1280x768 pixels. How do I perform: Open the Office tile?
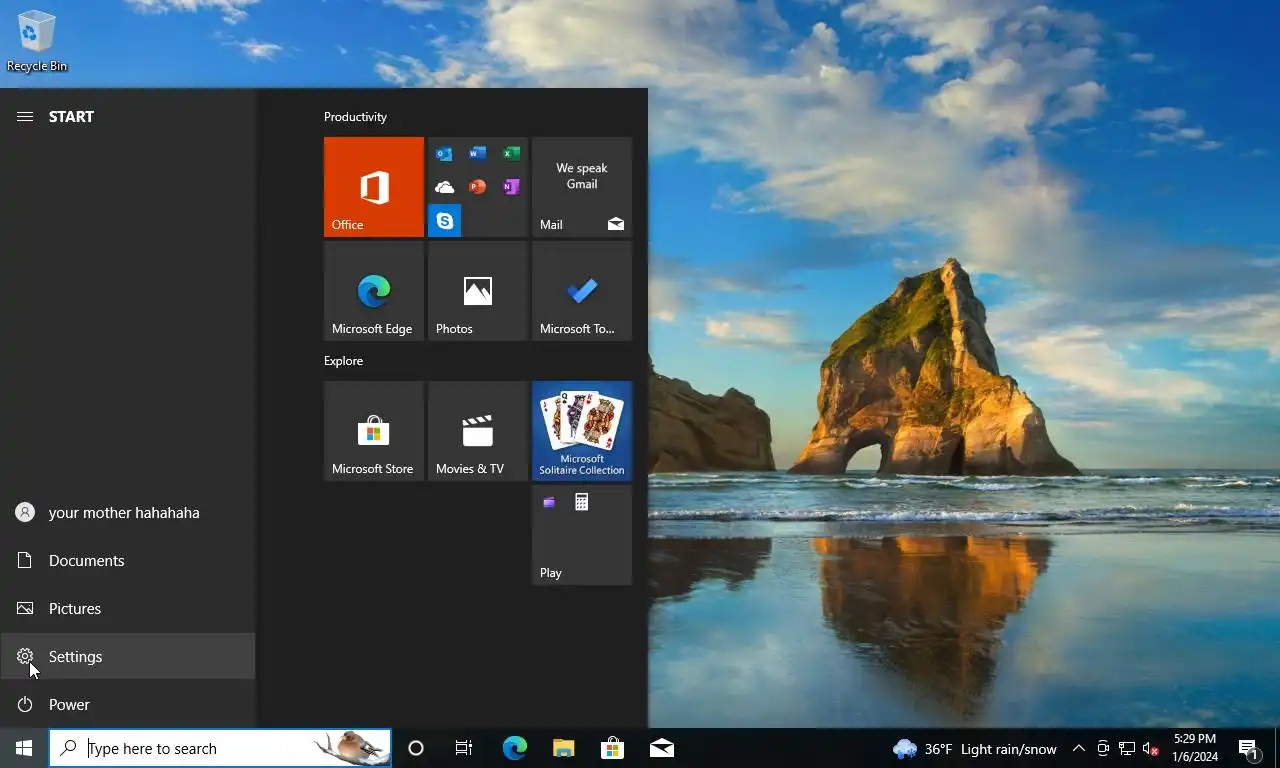pos(374,187)
